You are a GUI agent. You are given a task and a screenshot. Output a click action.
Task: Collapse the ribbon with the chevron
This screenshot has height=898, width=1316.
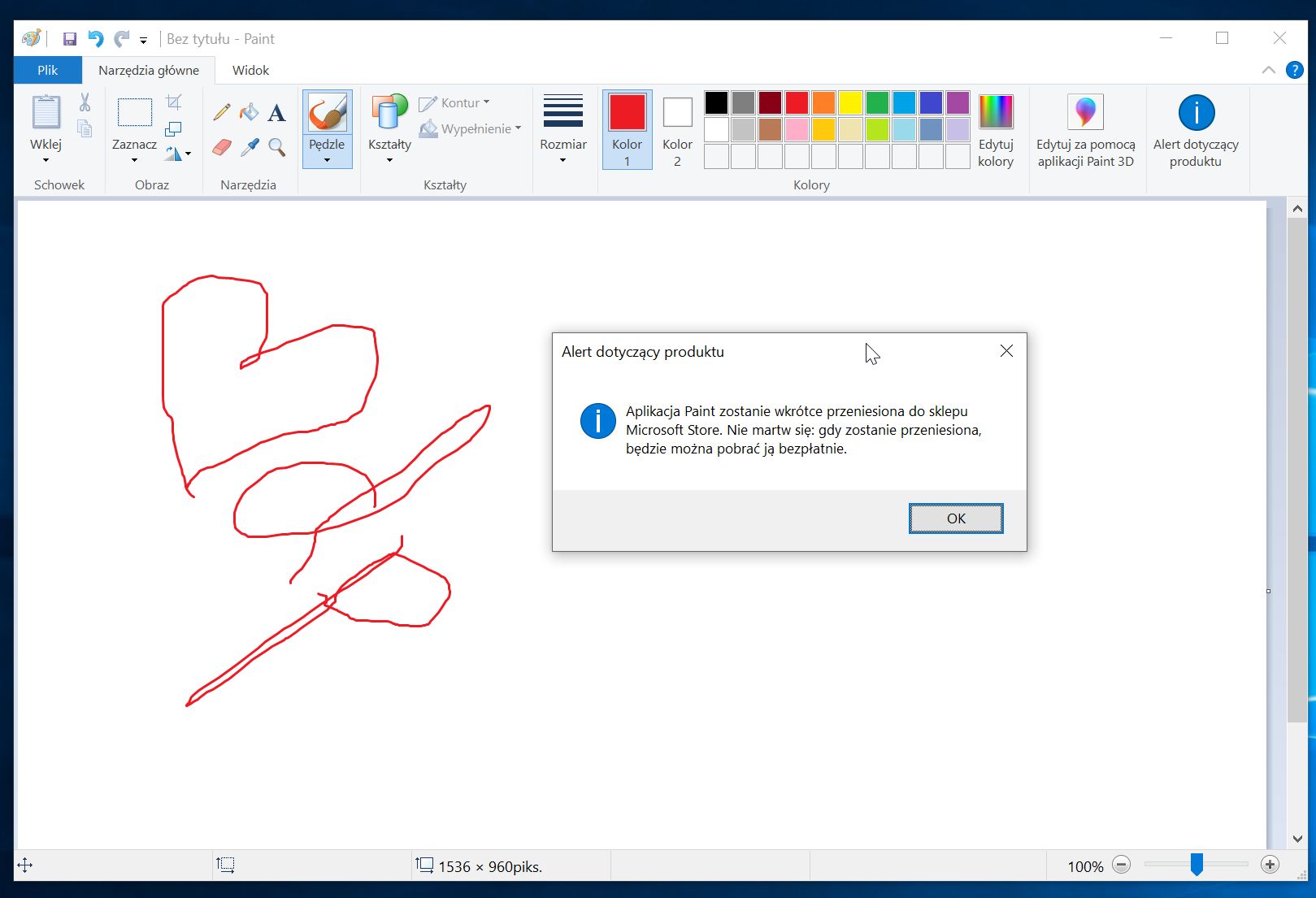pos(1268,71)
